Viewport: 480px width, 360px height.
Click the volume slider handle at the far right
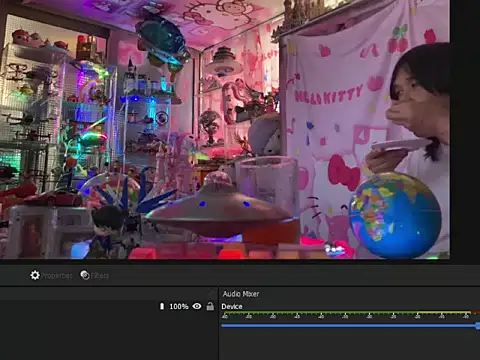478,326
